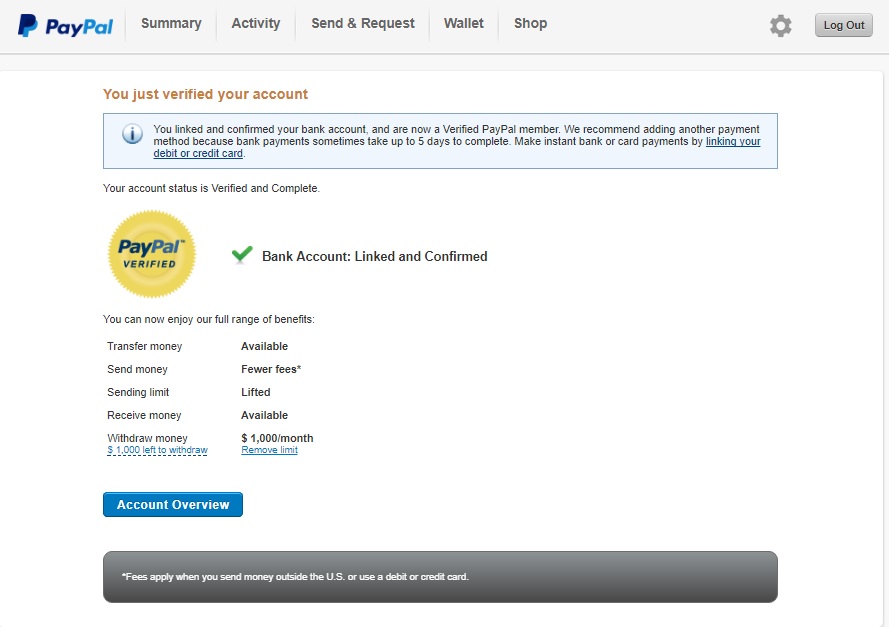Click the PayPal Verified gold seal
This screenshot has height=627, width=889.
152,254
